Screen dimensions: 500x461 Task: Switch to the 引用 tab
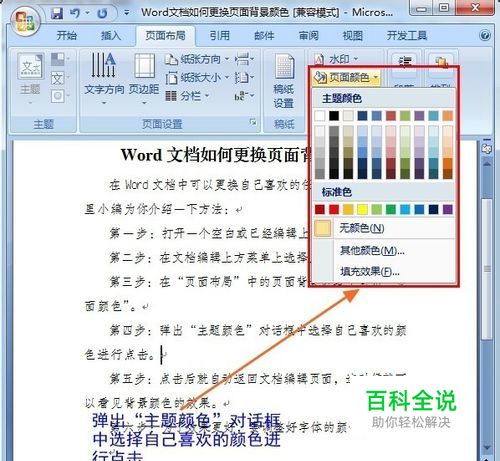(220, 35)
